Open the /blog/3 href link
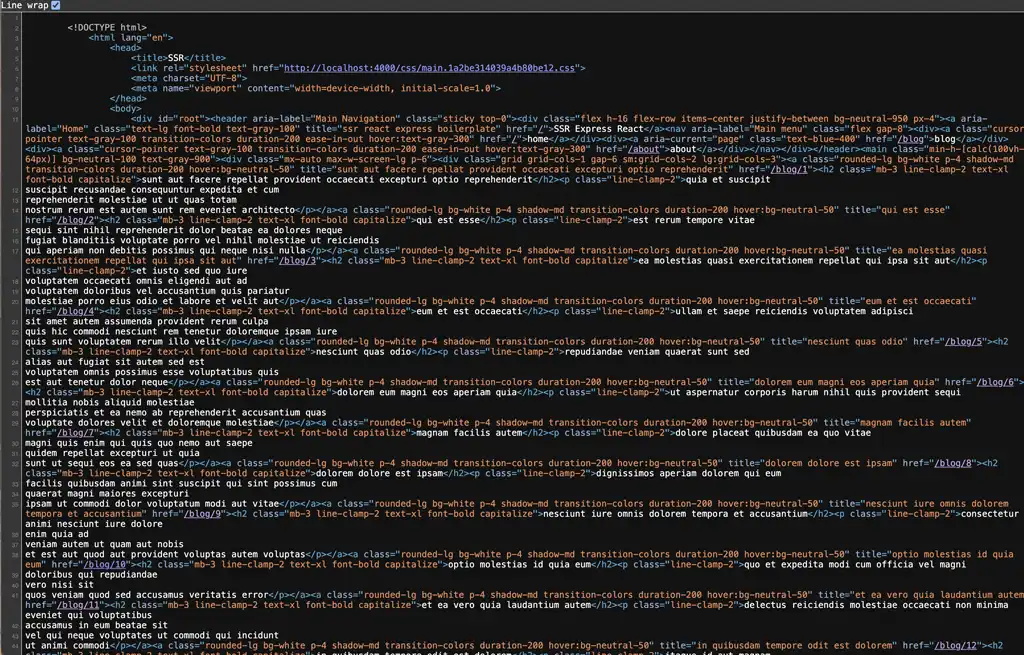1024x655 pixels. point(297,261)
